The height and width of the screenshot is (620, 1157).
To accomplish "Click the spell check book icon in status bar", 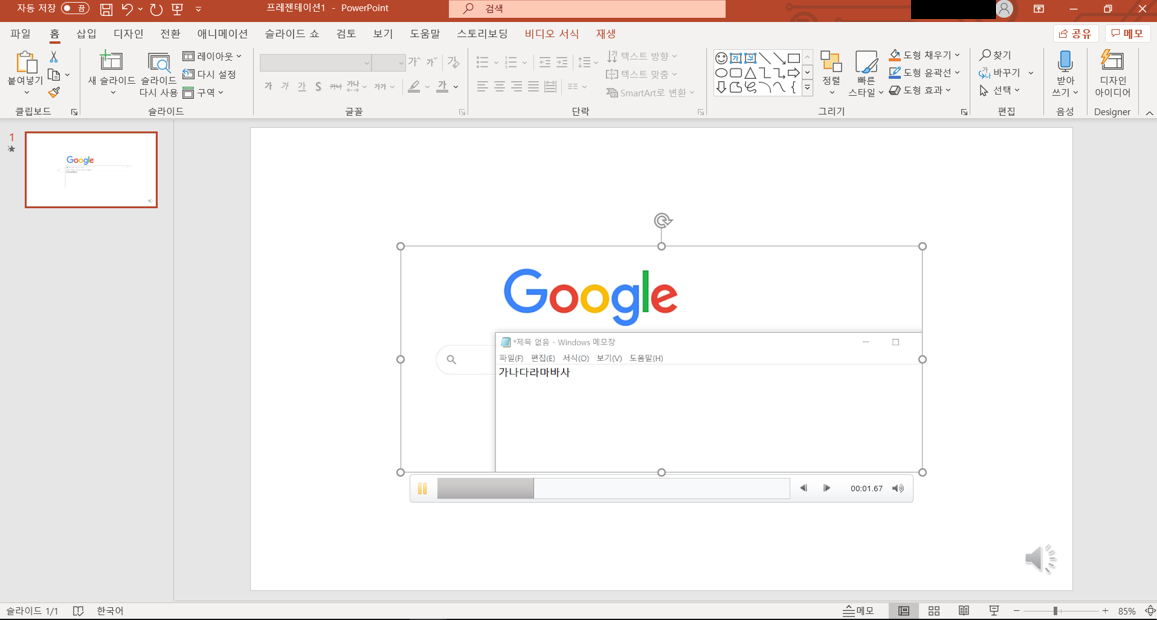I will [79, 611].
